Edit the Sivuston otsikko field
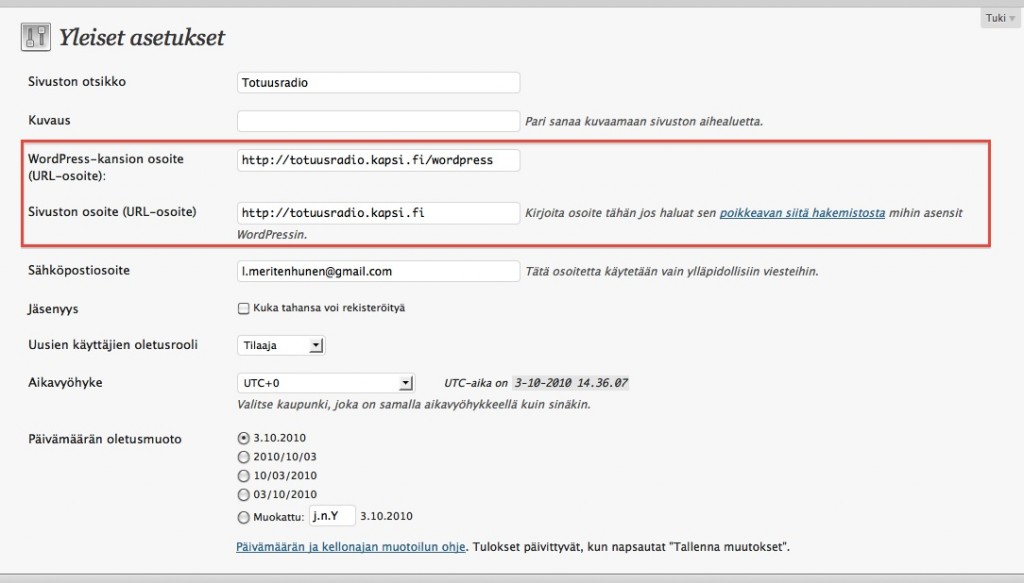 point(378,83)
